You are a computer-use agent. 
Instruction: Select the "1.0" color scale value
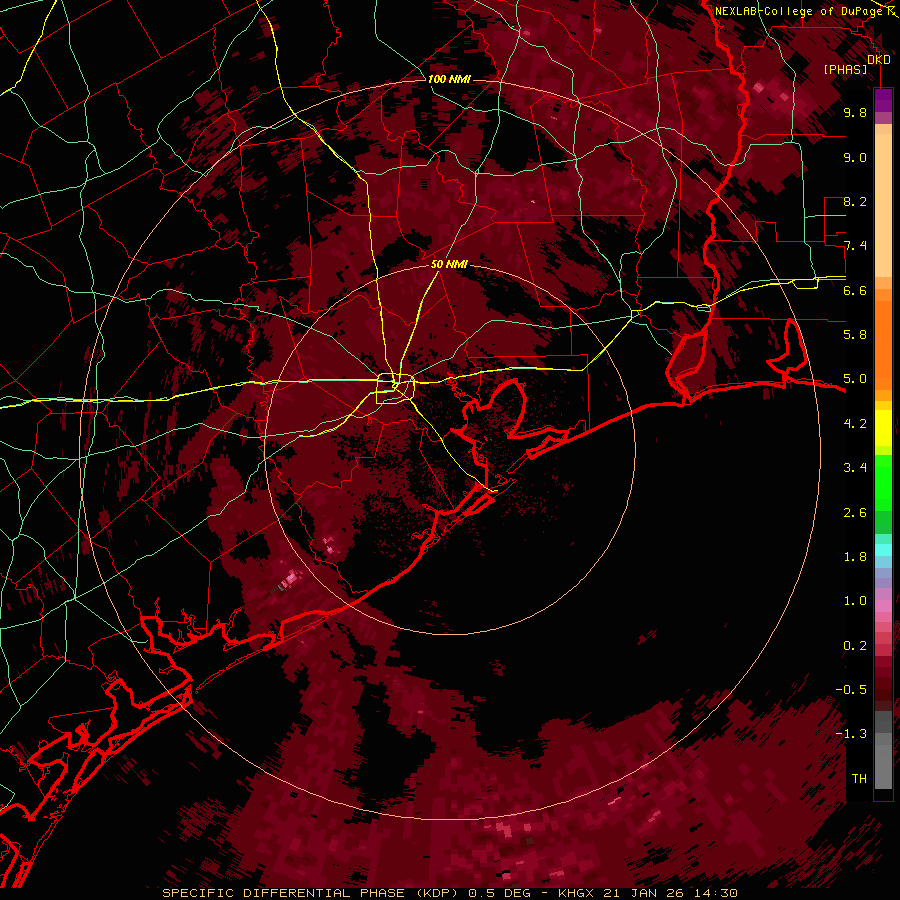[855, 601]
